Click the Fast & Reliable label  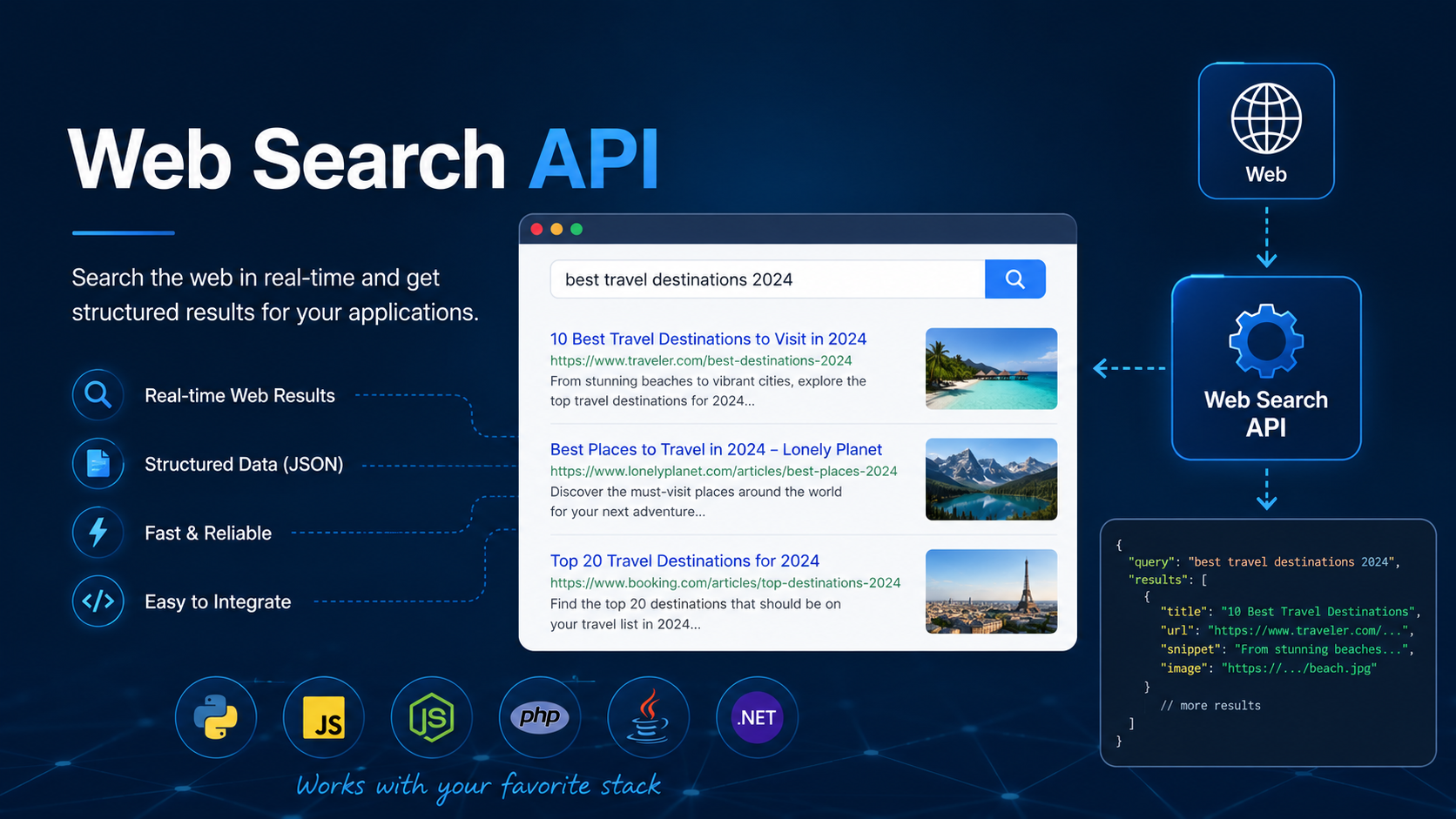[208, 533]
